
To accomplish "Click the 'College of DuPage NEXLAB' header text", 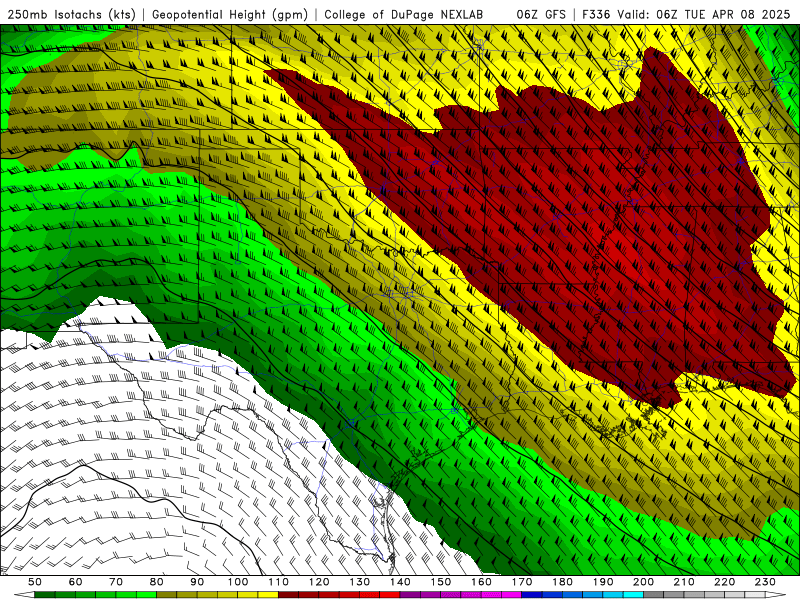I will click(404, 14).
